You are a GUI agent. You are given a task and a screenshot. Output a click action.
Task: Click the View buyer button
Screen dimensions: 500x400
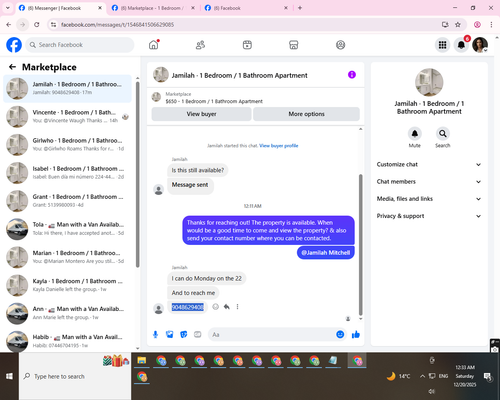click(201, 114)
